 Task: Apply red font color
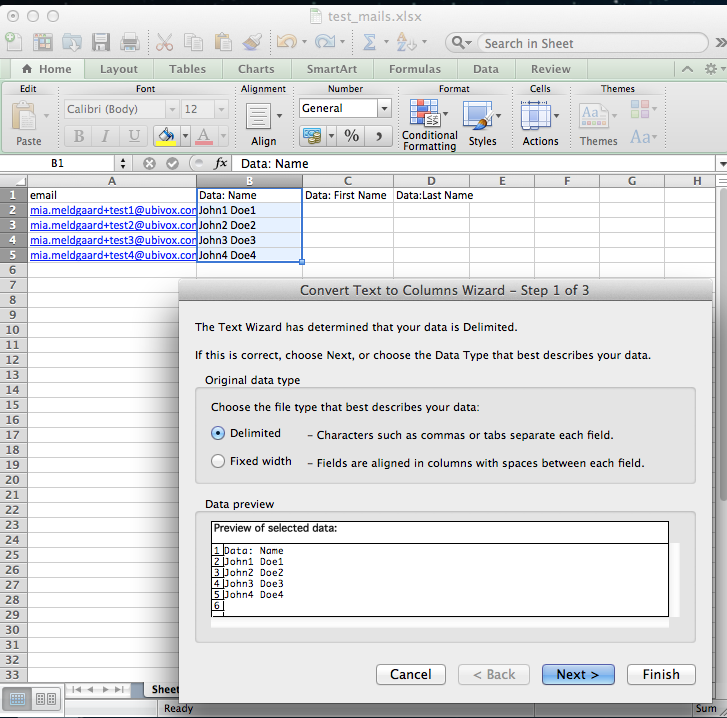coord(204,136)
